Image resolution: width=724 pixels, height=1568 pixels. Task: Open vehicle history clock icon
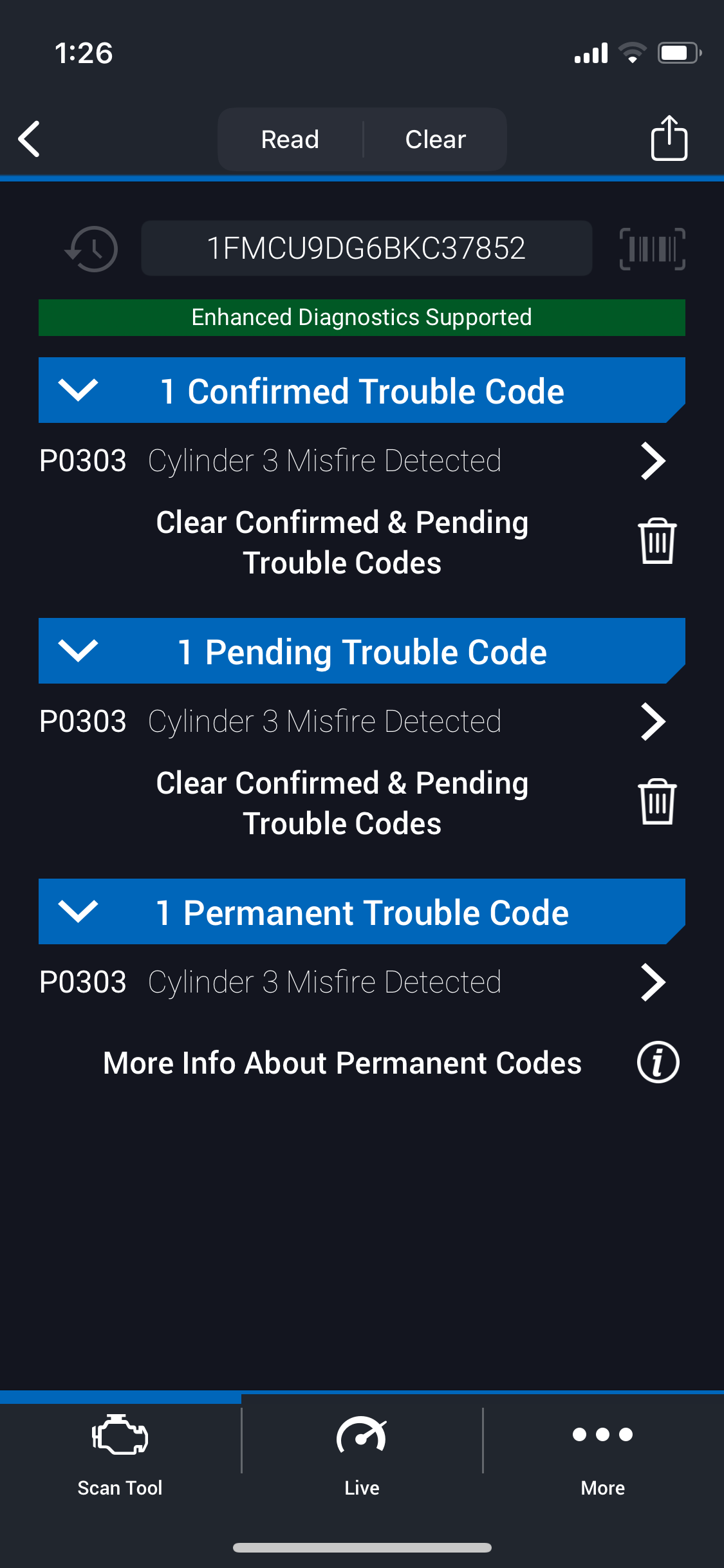point(92,248)
